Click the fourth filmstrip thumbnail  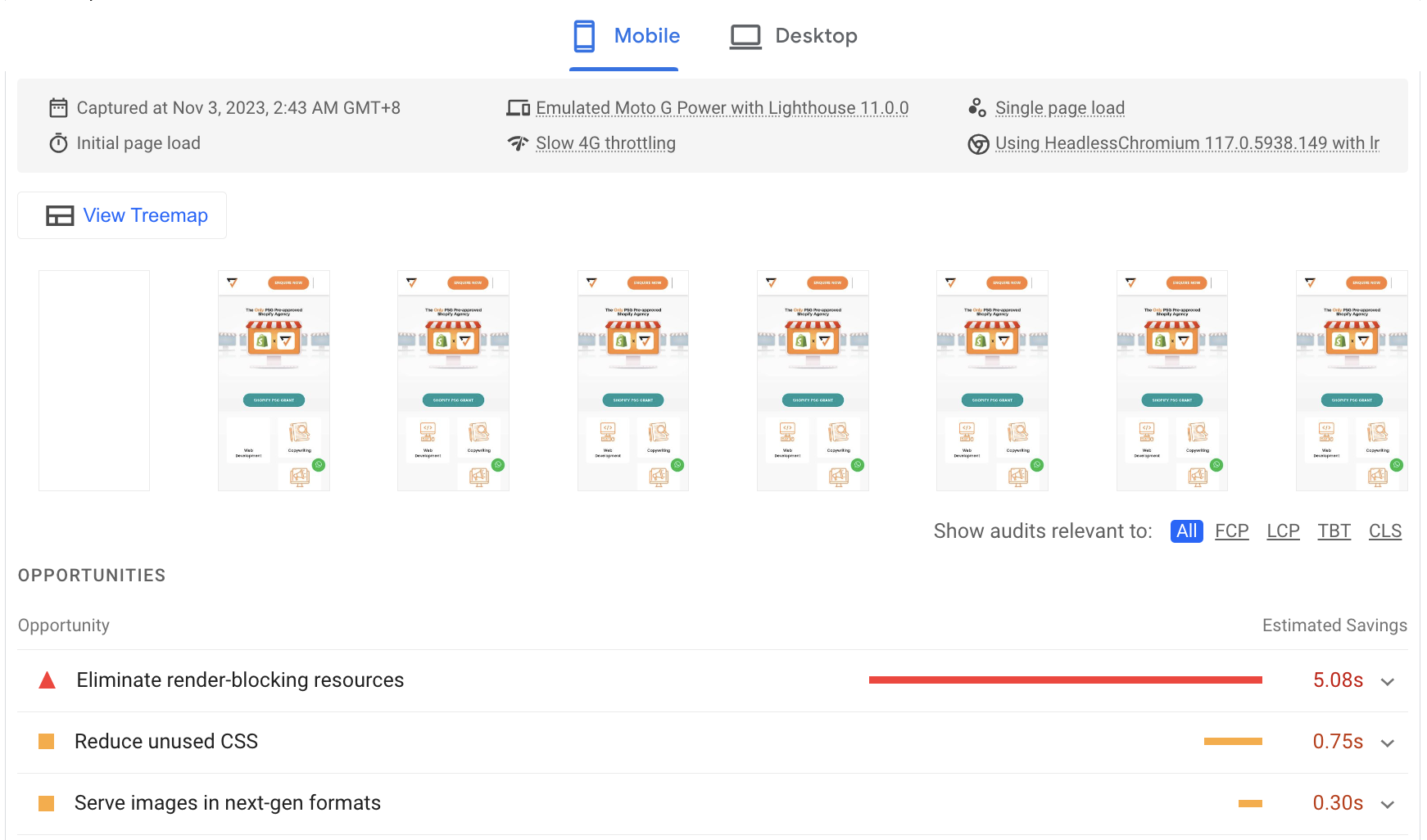[x=633, y=381]
